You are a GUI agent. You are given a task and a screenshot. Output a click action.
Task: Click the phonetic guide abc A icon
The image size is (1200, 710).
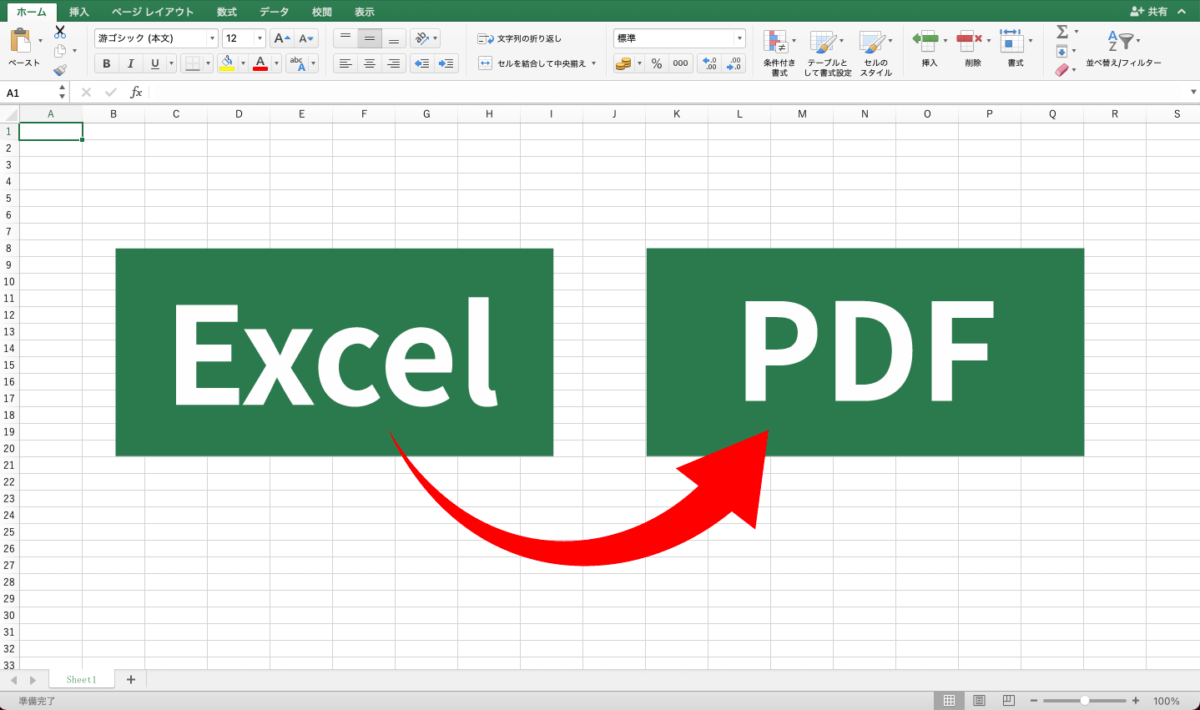pos(297,63)
